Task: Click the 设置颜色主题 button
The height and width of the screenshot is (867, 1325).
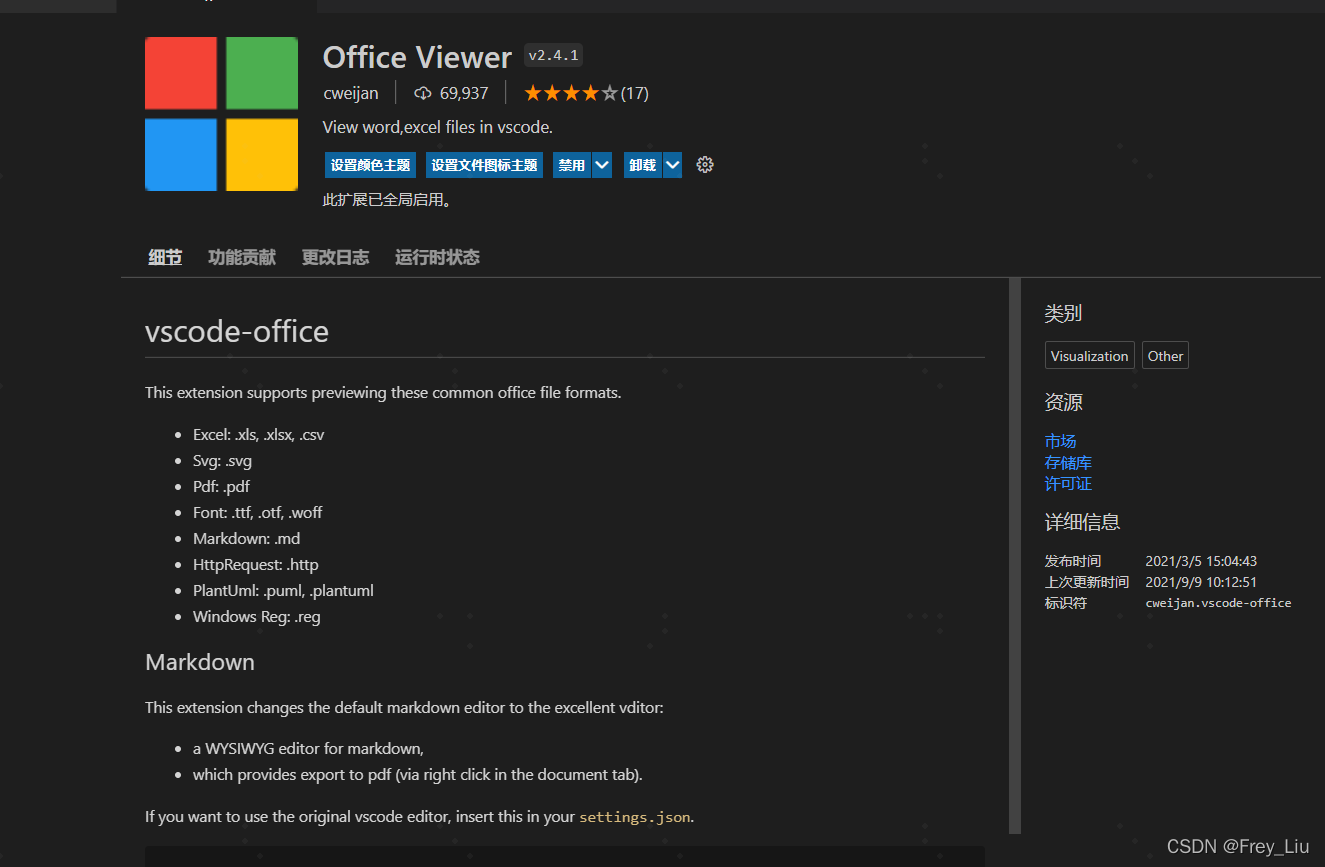Action: click(370, 165)
